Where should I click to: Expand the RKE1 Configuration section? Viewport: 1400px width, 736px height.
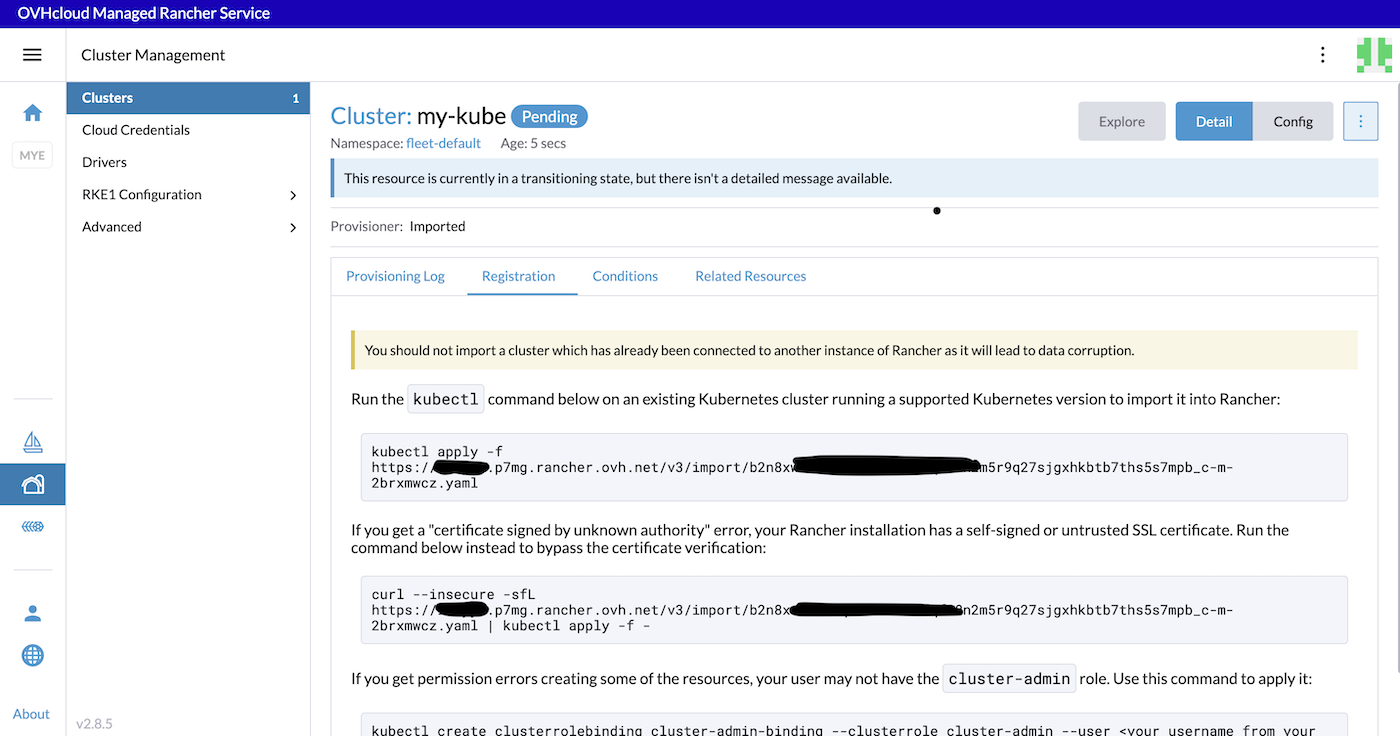coord(188,194)
